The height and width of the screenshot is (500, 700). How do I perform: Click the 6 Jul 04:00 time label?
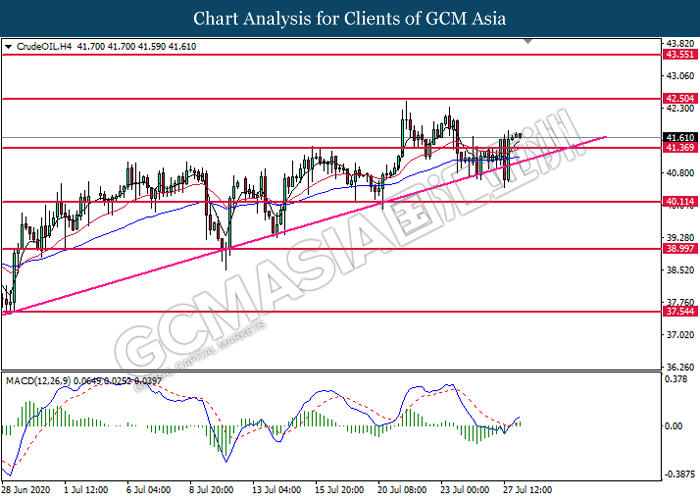149,490
